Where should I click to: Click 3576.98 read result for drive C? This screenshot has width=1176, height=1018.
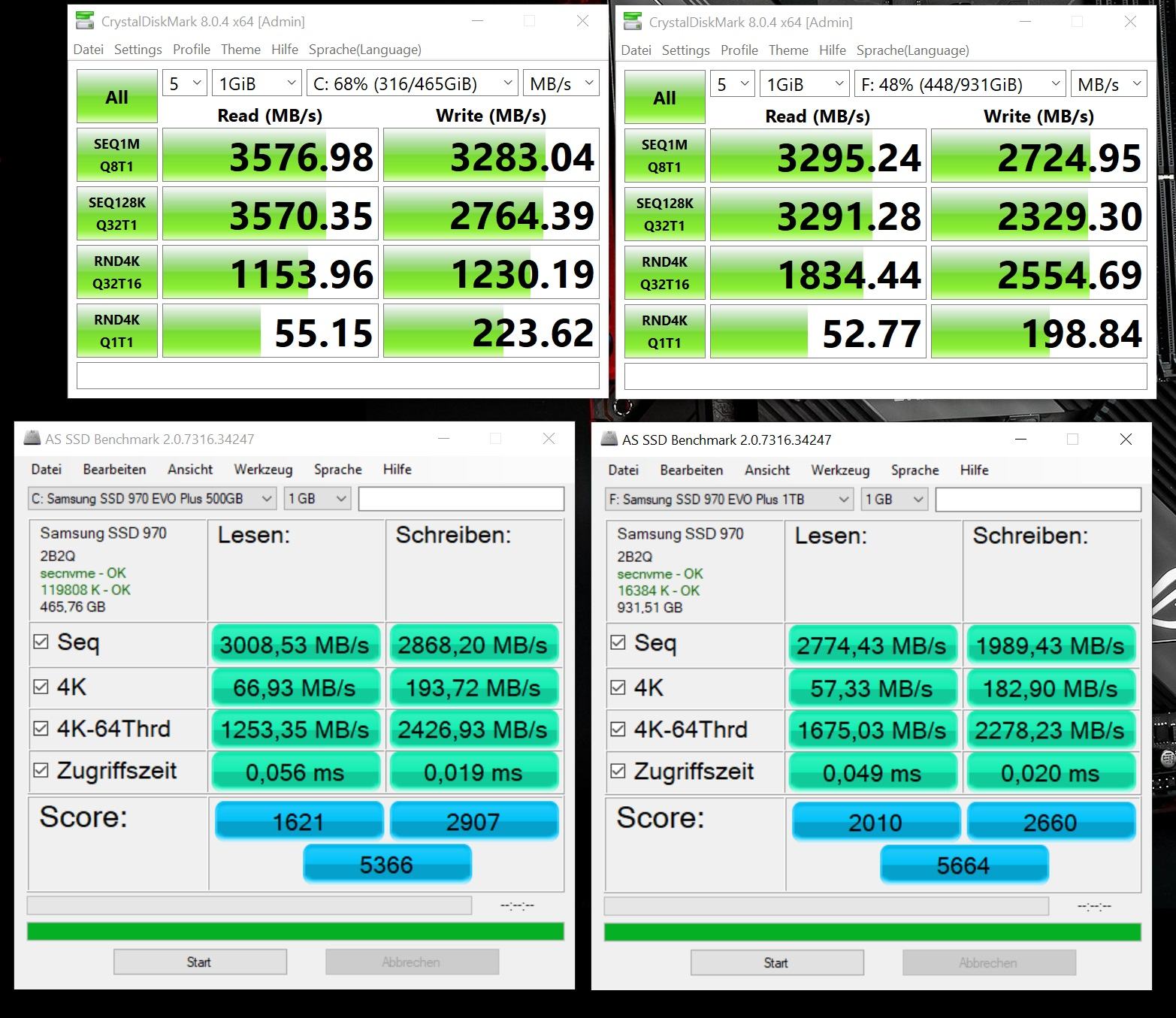[271, 155]
